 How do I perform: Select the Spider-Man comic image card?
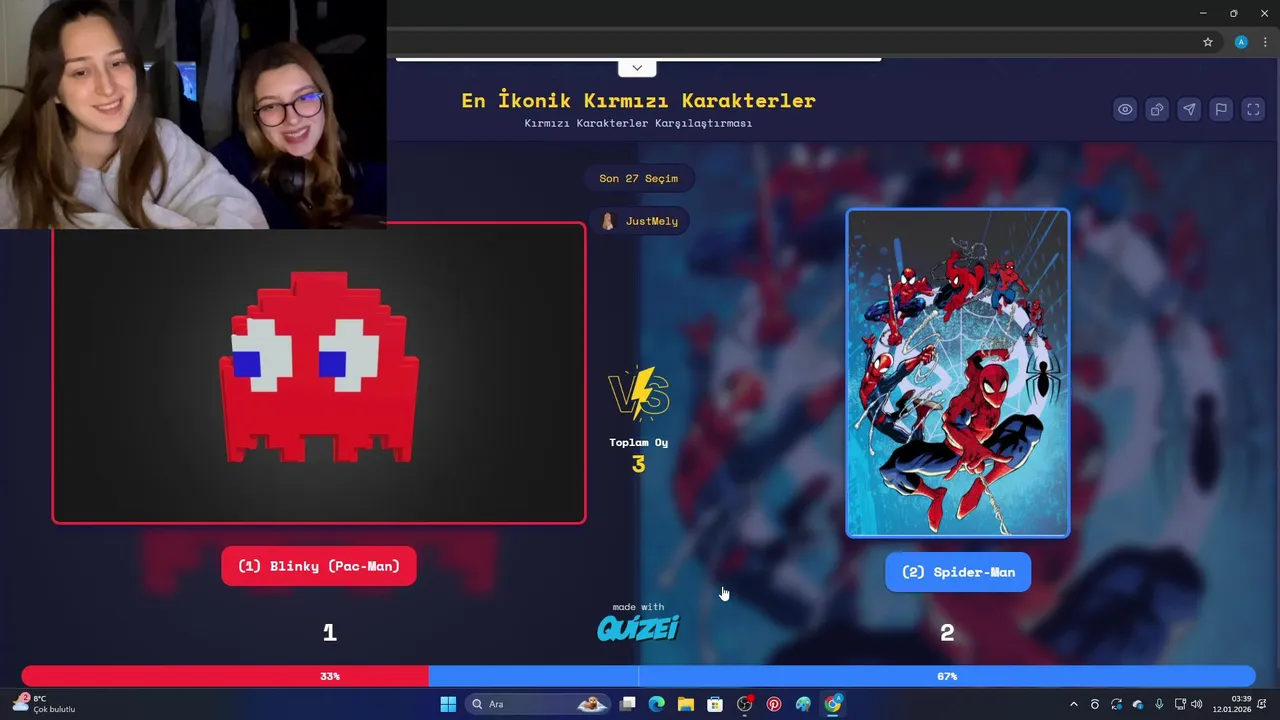point(958,373)
